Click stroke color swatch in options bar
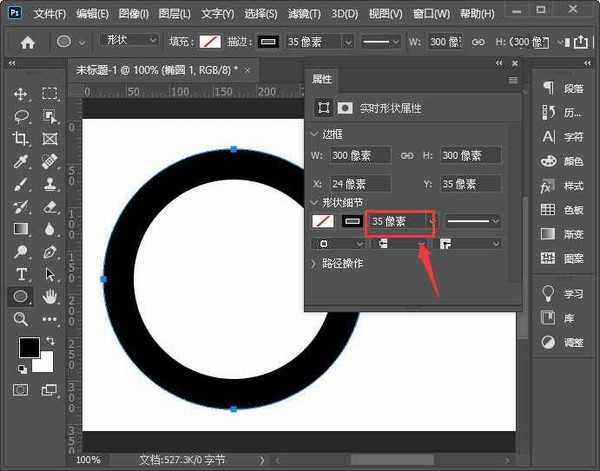600x471 pixels. [268, 42]
